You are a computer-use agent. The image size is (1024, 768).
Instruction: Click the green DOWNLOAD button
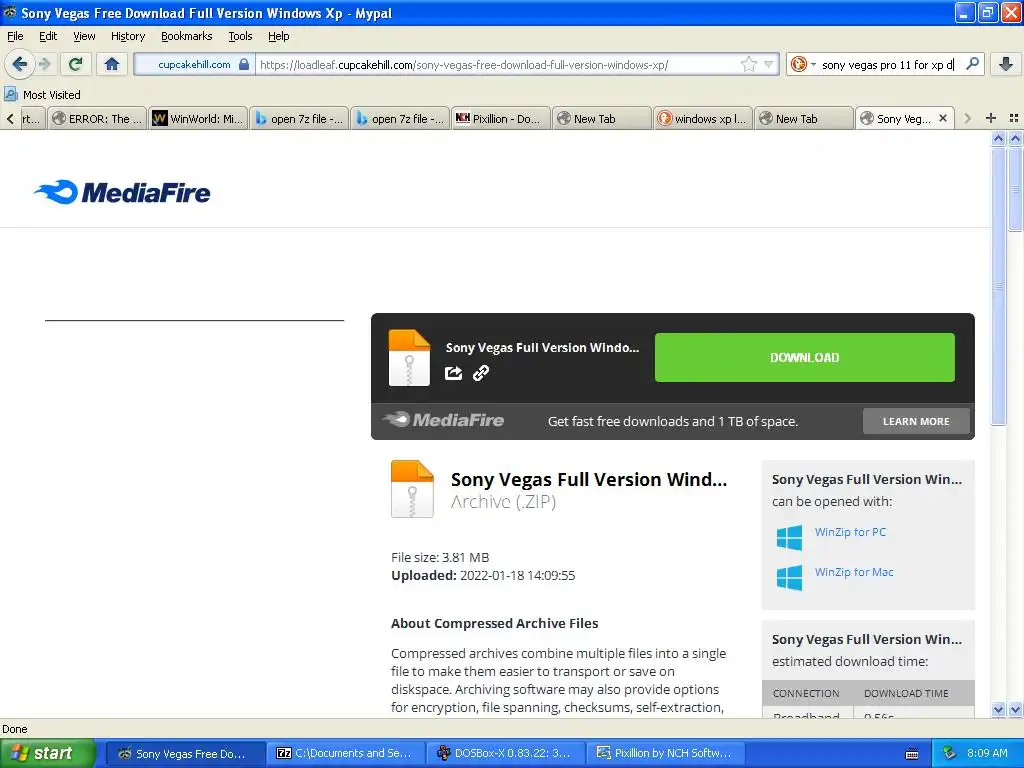(805, 357)
